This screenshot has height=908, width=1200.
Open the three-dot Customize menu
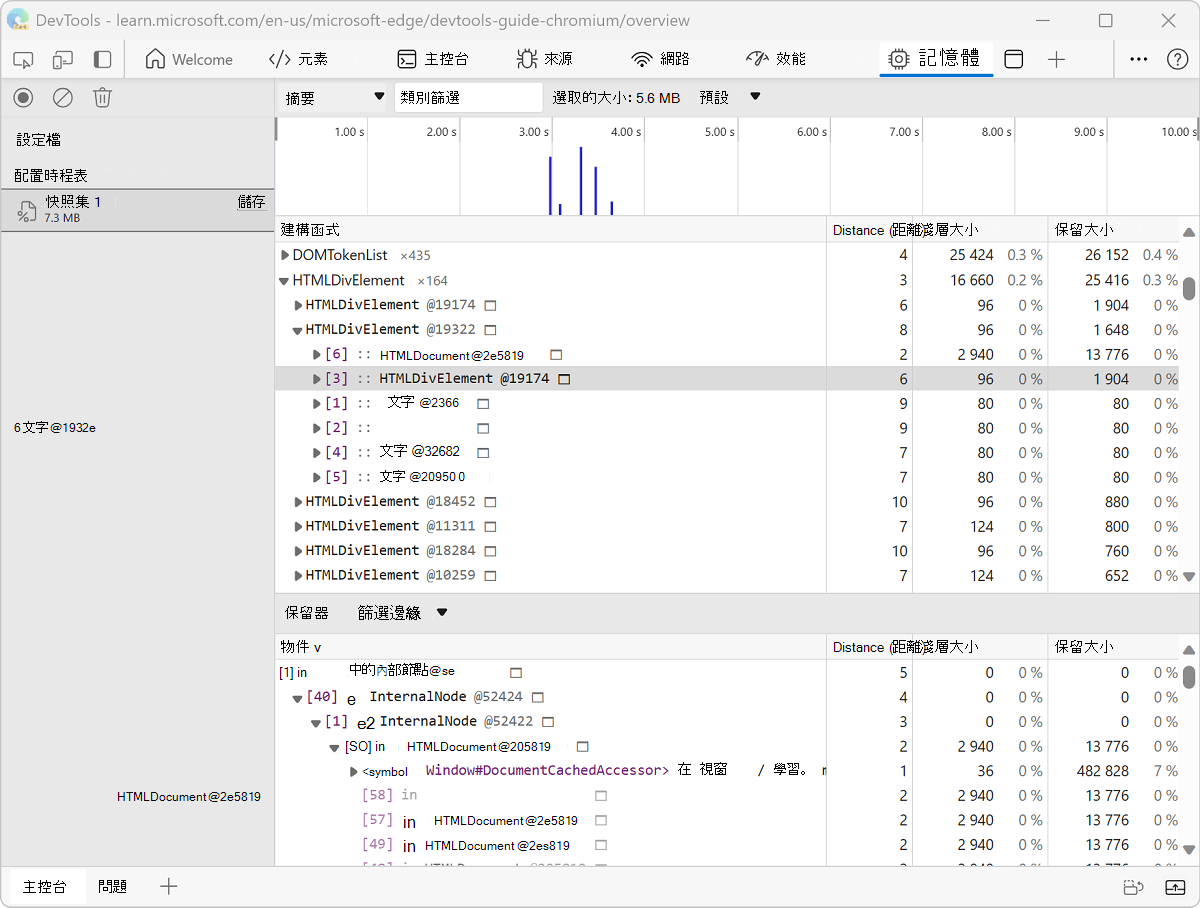tap(1138, 60)
